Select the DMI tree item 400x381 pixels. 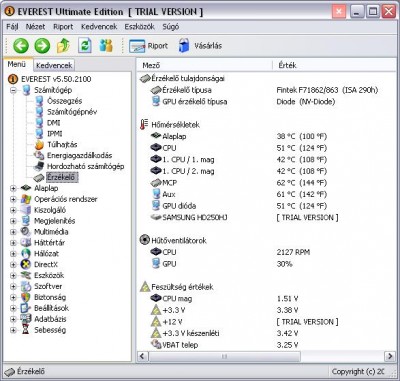[x=54, y=123]
